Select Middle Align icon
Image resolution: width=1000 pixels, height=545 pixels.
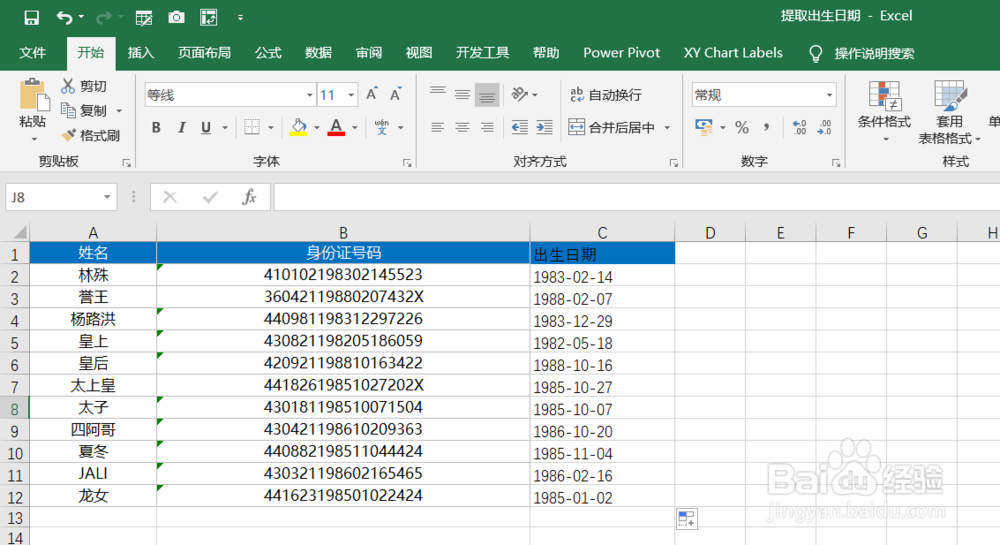pyautogui.click(x=462, y=94)
